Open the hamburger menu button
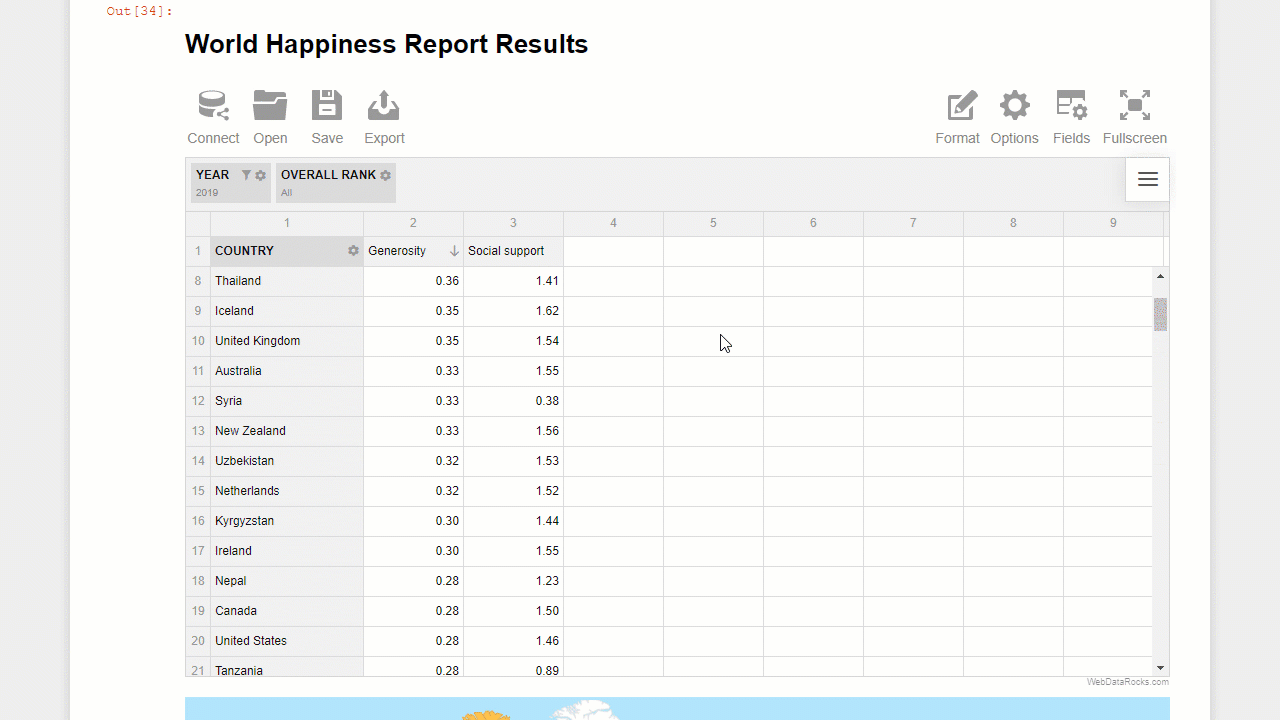 tap(1148, 179)
